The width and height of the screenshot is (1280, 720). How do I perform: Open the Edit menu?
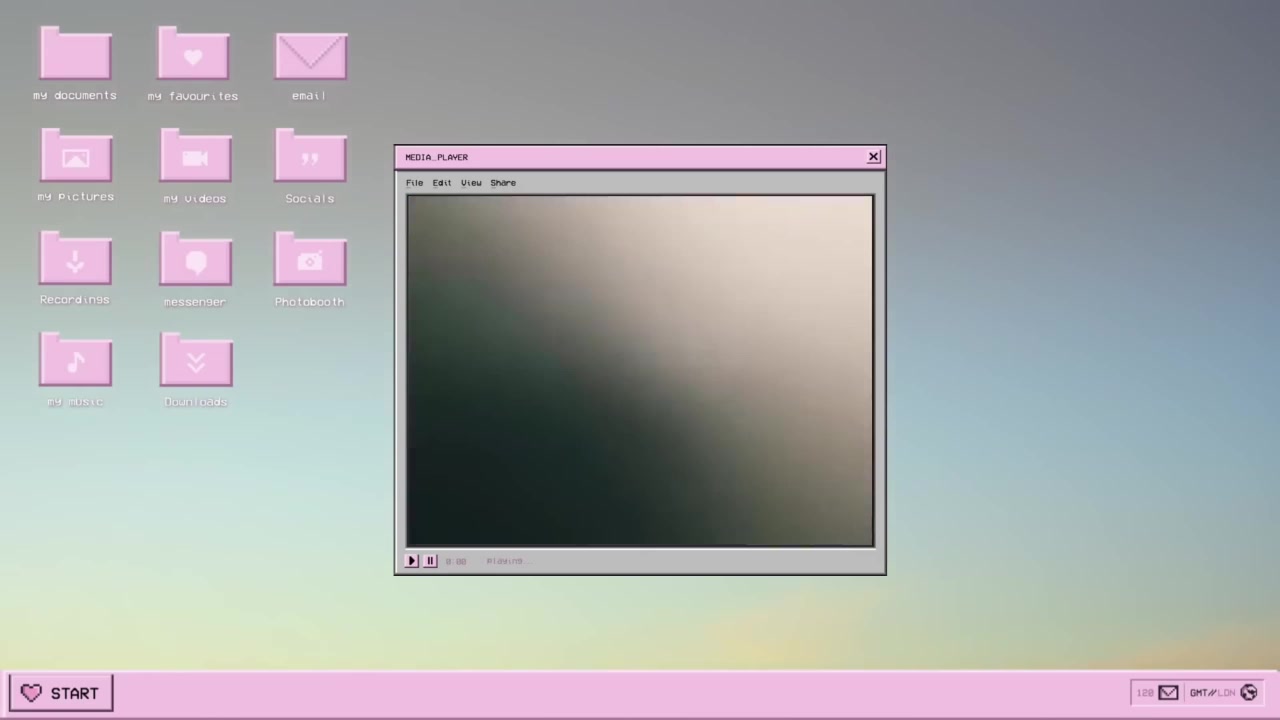pyautogui.click(x=441, y=183)
